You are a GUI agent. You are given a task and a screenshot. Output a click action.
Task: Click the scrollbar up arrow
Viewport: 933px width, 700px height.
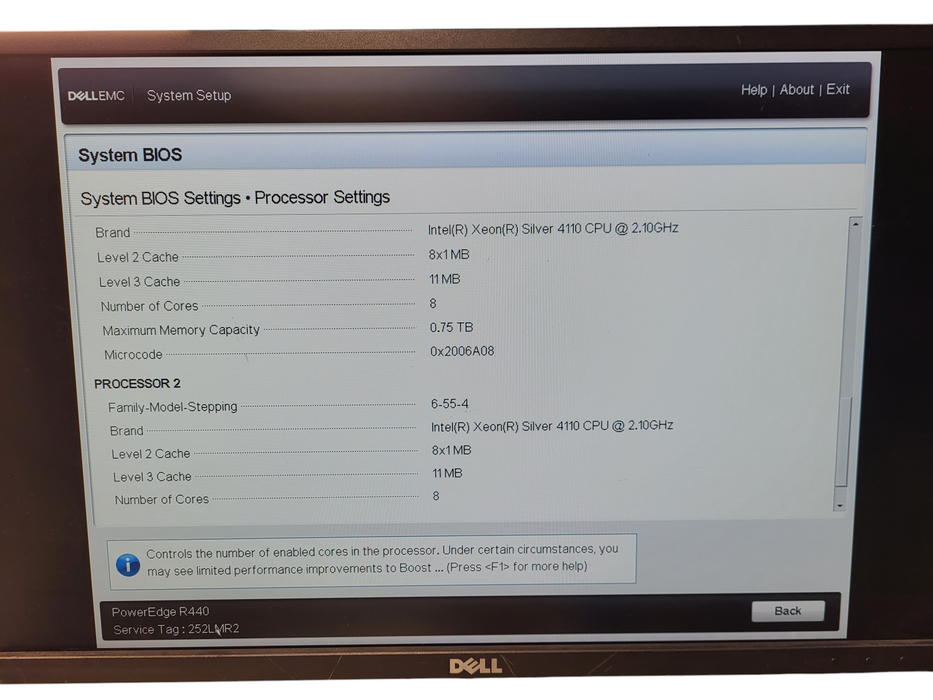[x=854, y=224]
